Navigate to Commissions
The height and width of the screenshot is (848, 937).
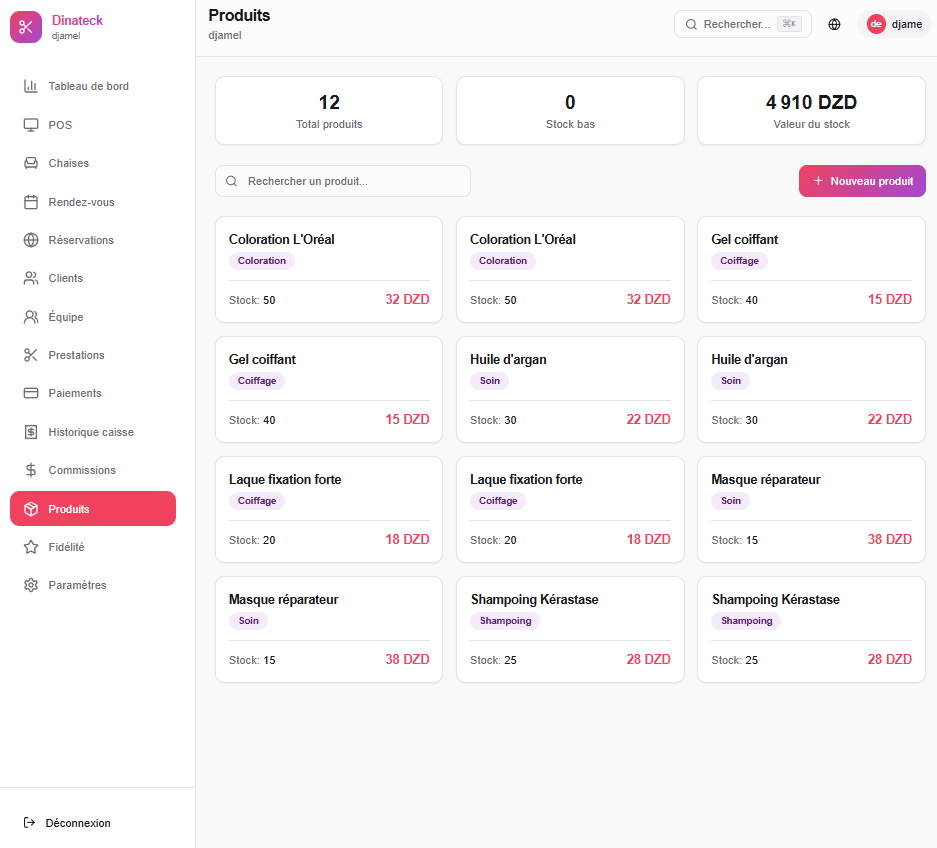[x=93, y=470]
